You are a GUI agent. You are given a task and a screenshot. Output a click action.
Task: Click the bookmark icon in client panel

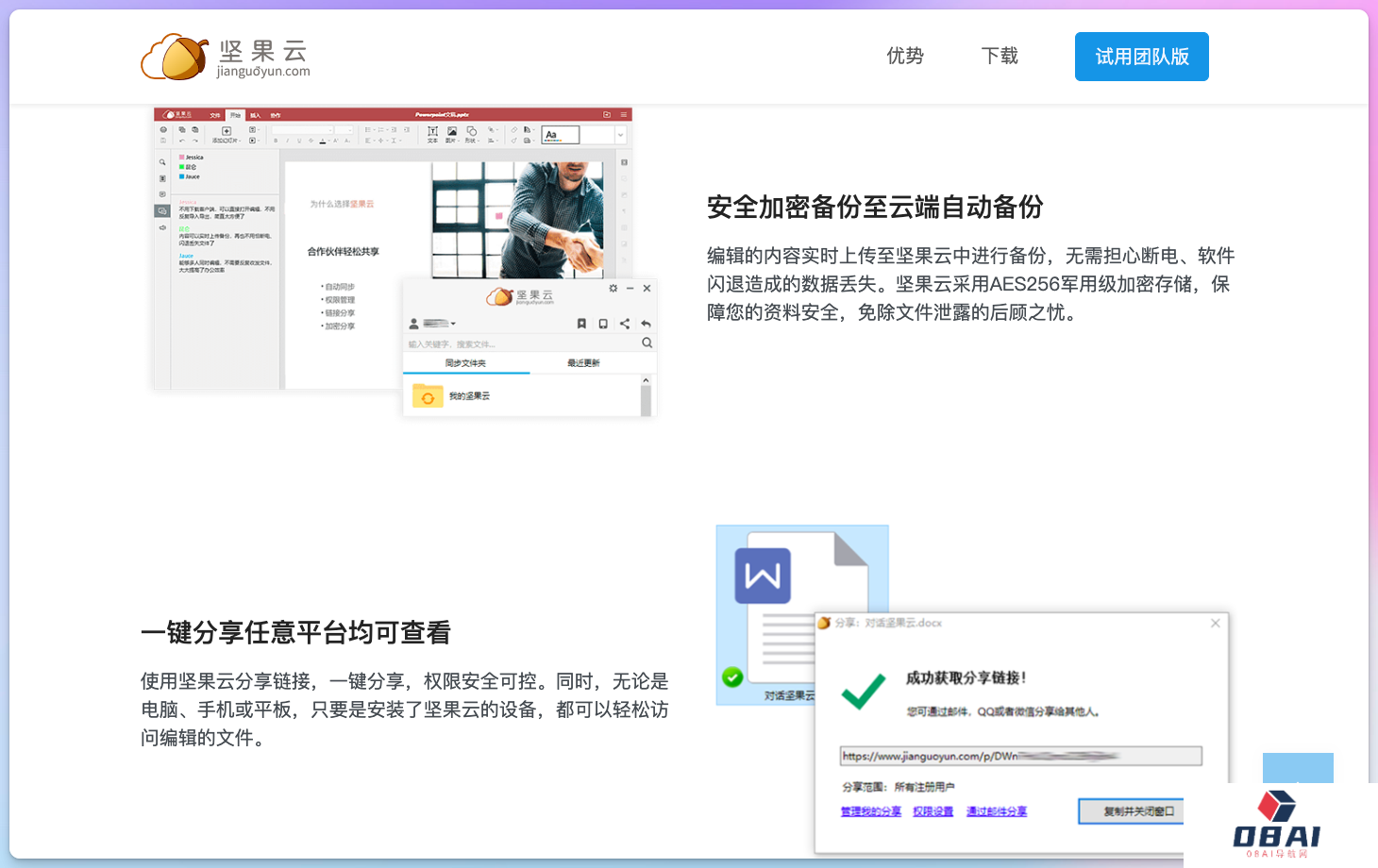581,324
